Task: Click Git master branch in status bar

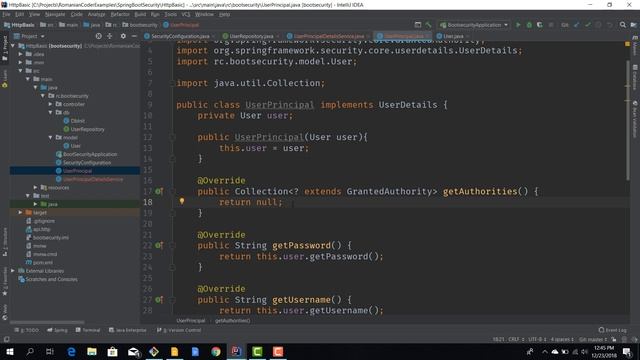Action: click(x=593, y=339)
